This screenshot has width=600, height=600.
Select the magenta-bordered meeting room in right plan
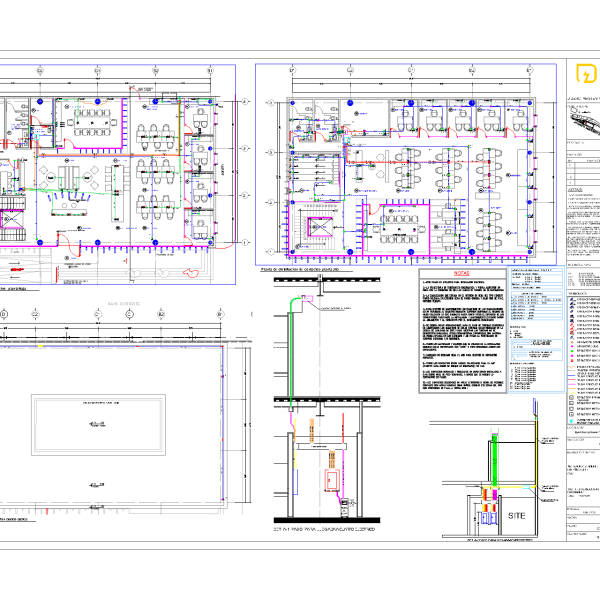398,225
